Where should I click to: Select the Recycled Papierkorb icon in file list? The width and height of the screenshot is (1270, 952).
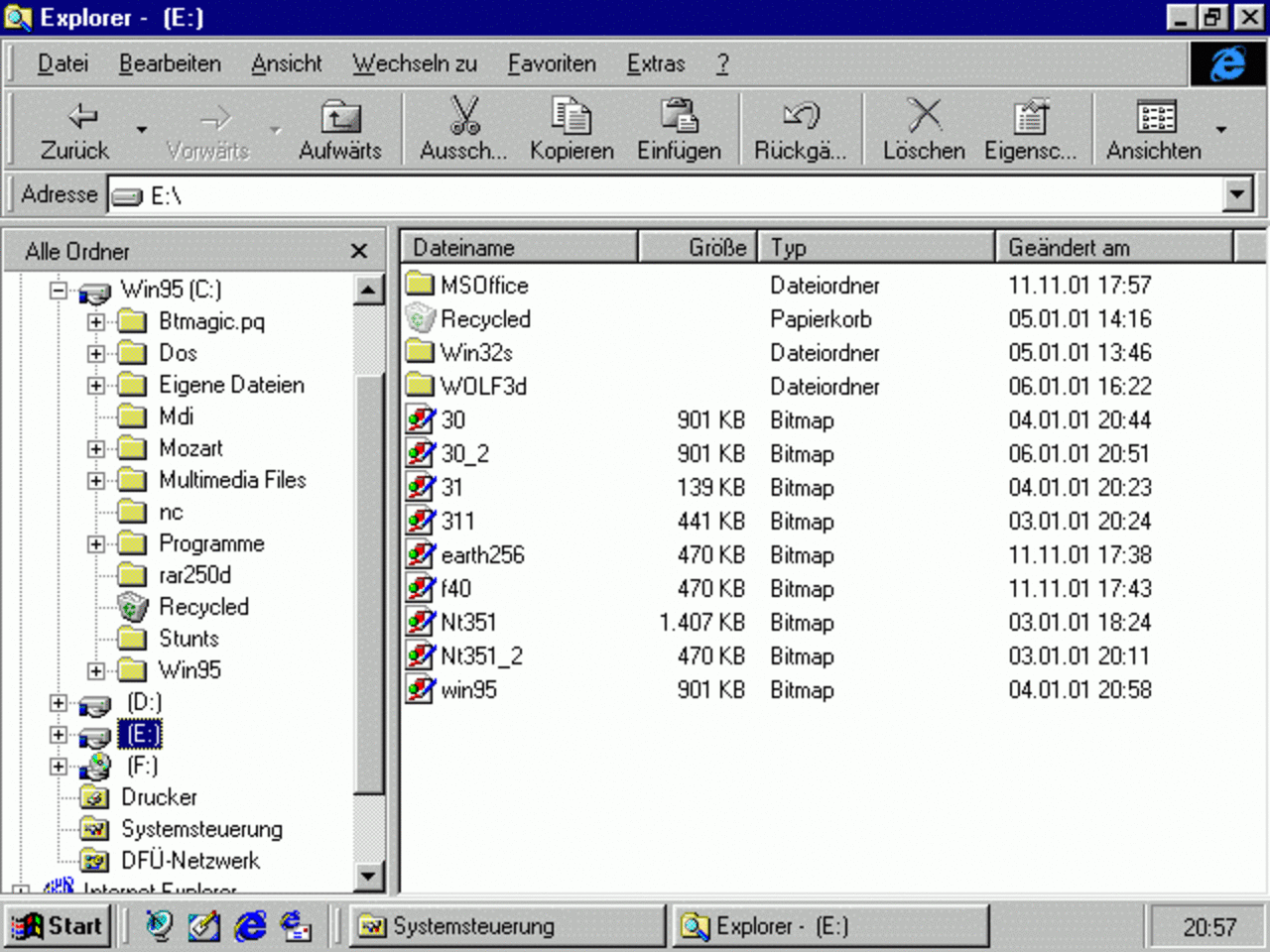point(421,318)
